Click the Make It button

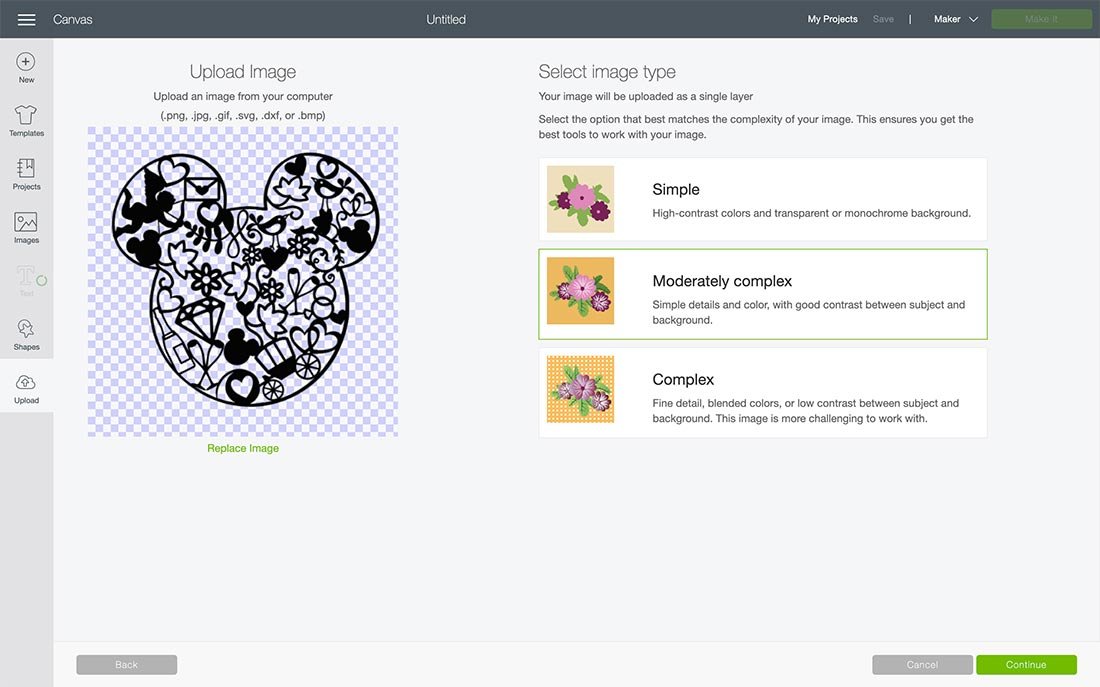(x=1041, y=19)
